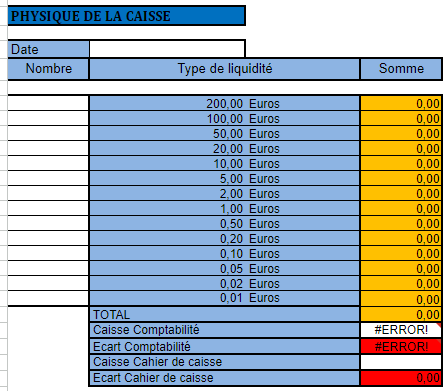This screenshot has width=447, height=391.
Task: Select the Nombre cell for 0,02 Euros
Action: [48, 283]
